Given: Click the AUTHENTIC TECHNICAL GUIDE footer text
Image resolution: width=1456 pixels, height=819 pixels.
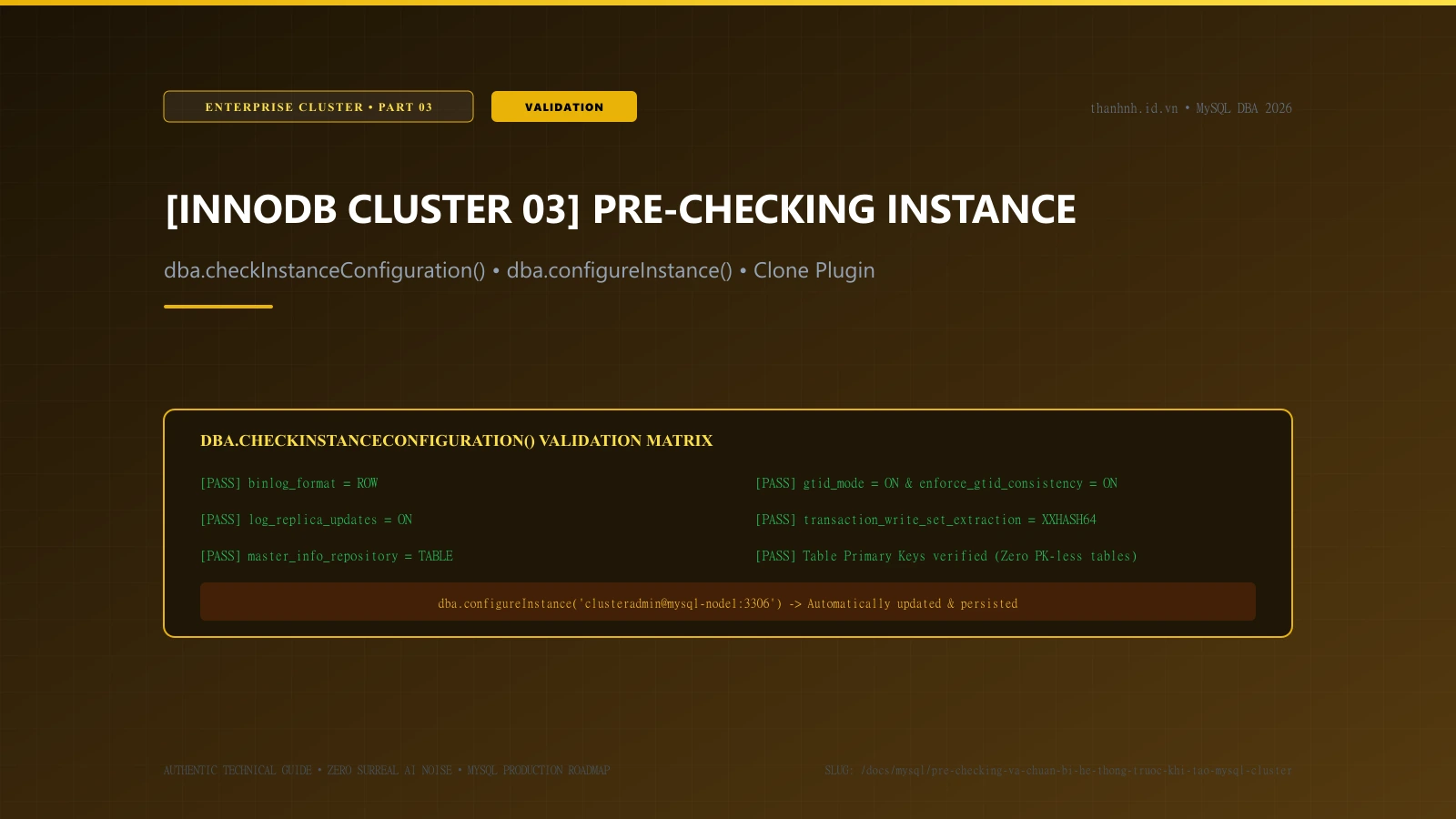Looking at the screenshot, I should pos(387,770).
